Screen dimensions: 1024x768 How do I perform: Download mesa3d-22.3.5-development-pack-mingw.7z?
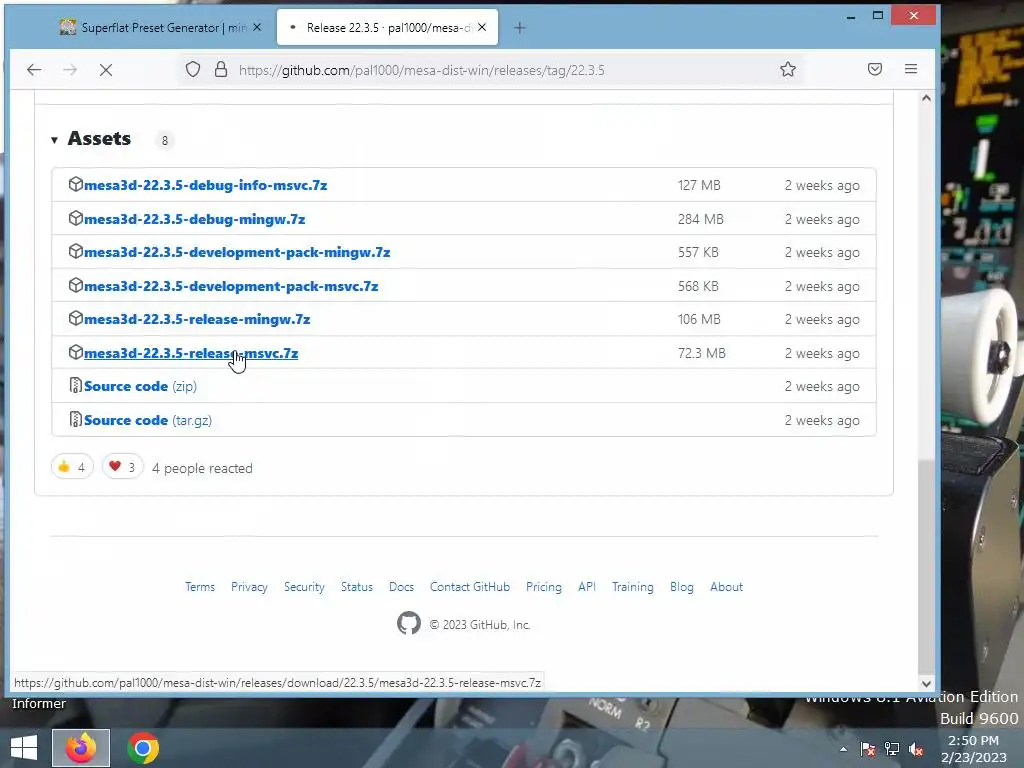tap(236, 252)
